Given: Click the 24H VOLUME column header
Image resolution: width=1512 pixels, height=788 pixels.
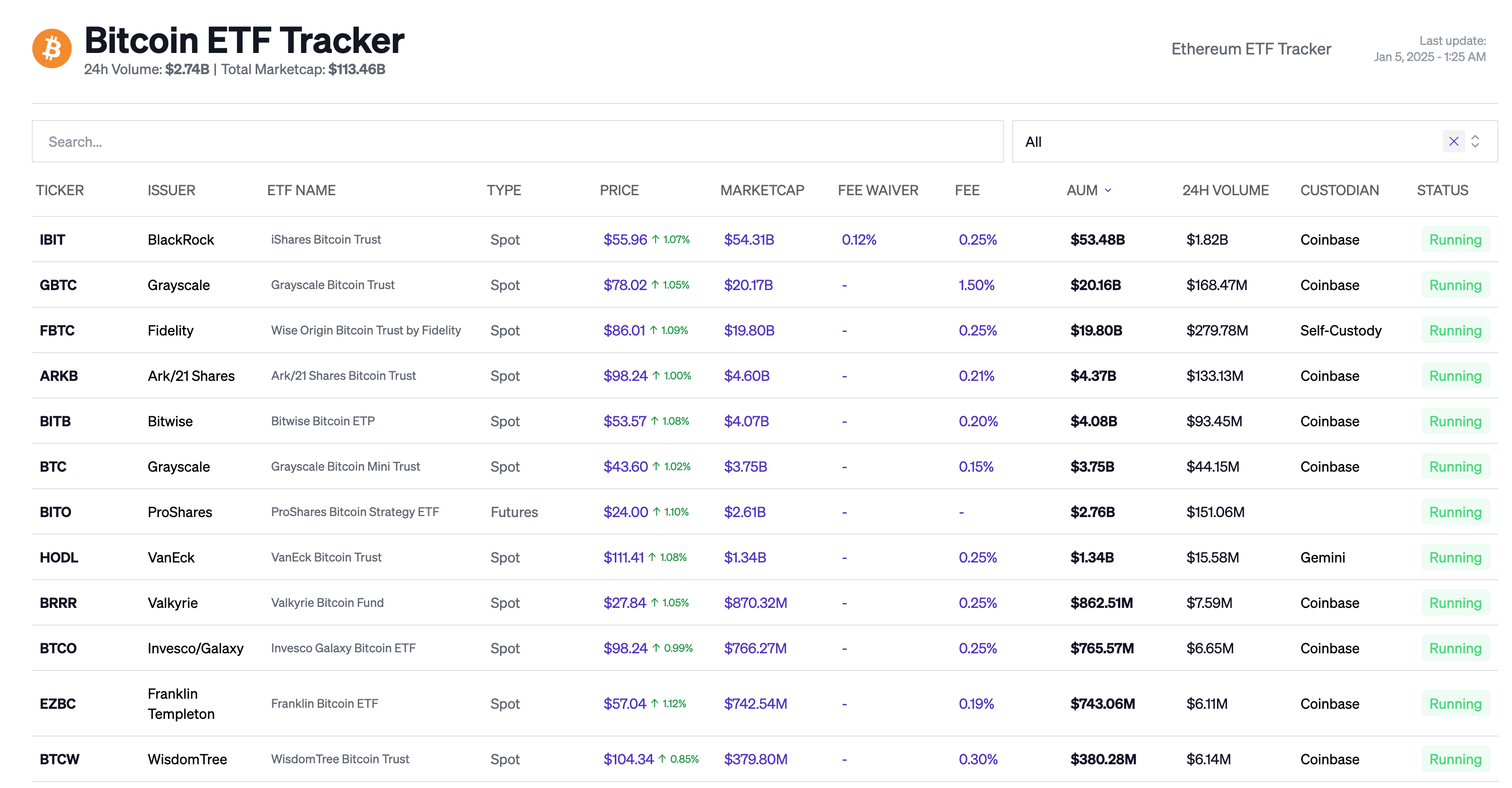Looking at the screenshot, I should click(x=1225, y=190).
